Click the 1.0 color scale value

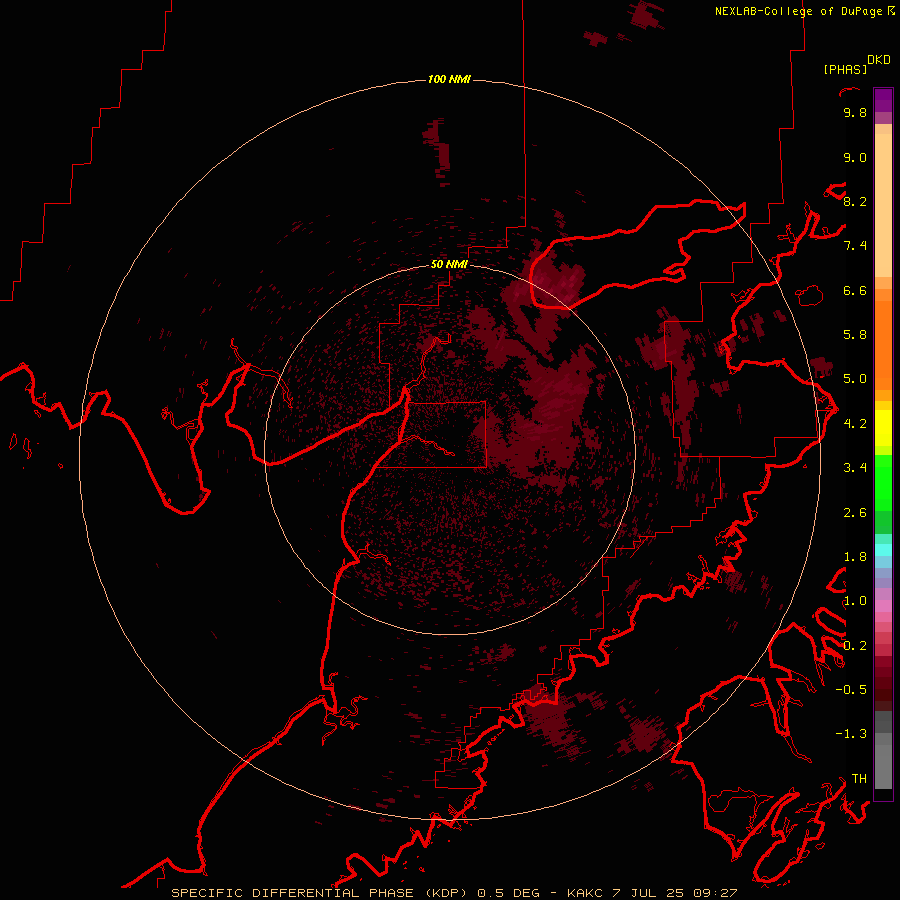(855, 601)
